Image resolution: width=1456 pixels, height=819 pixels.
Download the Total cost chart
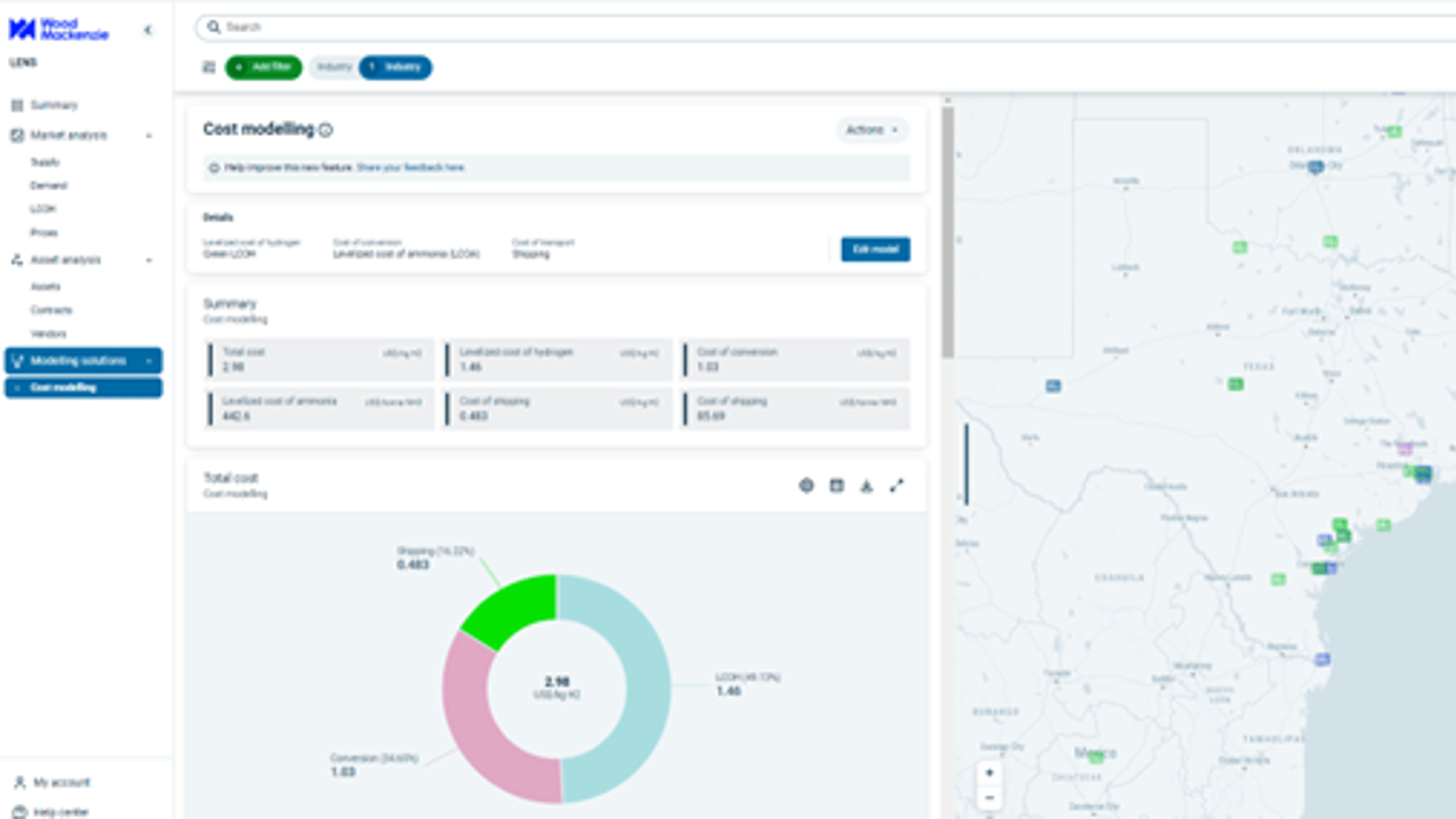click(x=867, y=485)
